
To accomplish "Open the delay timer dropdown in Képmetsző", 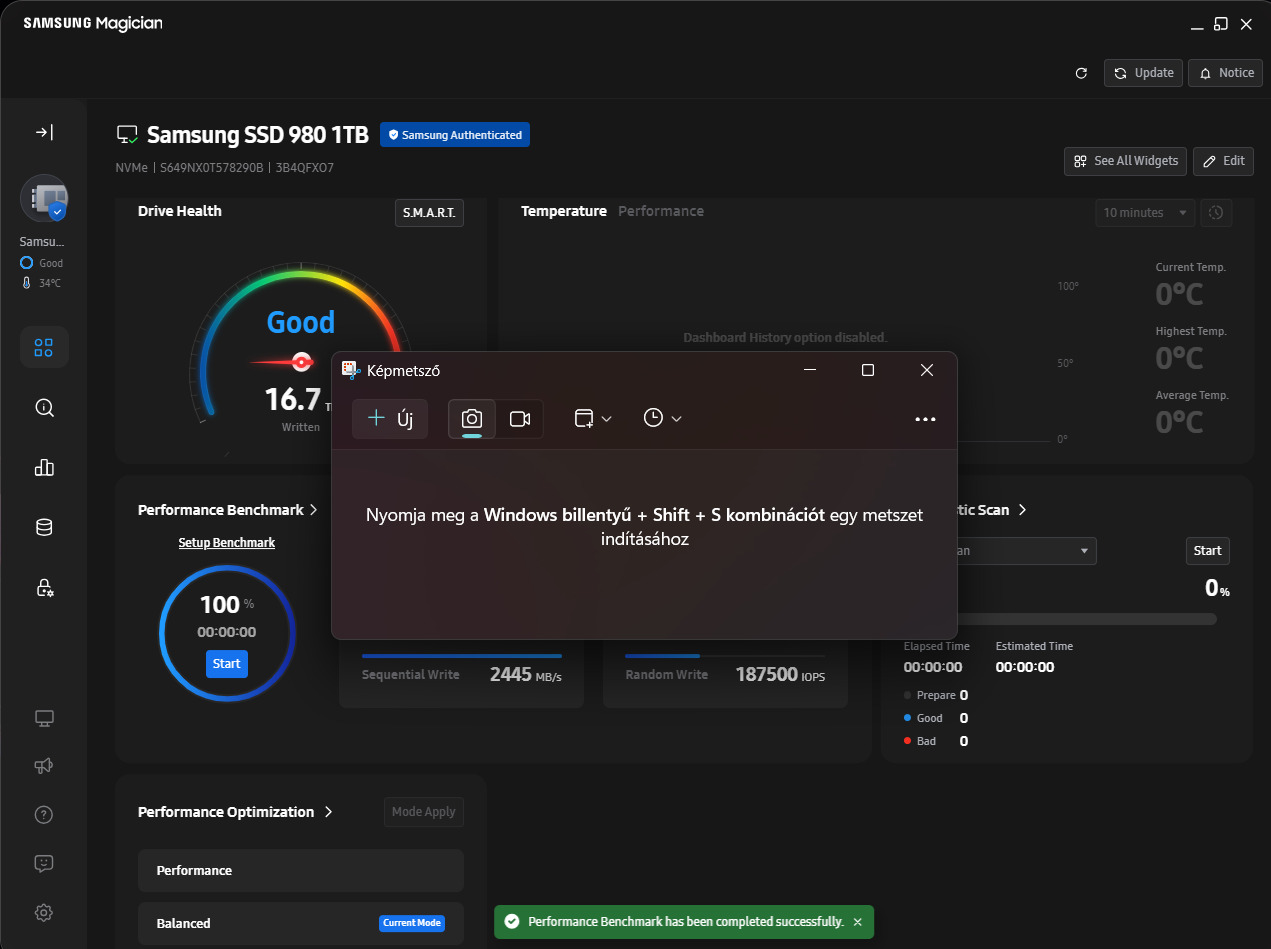I will (662, 419).
